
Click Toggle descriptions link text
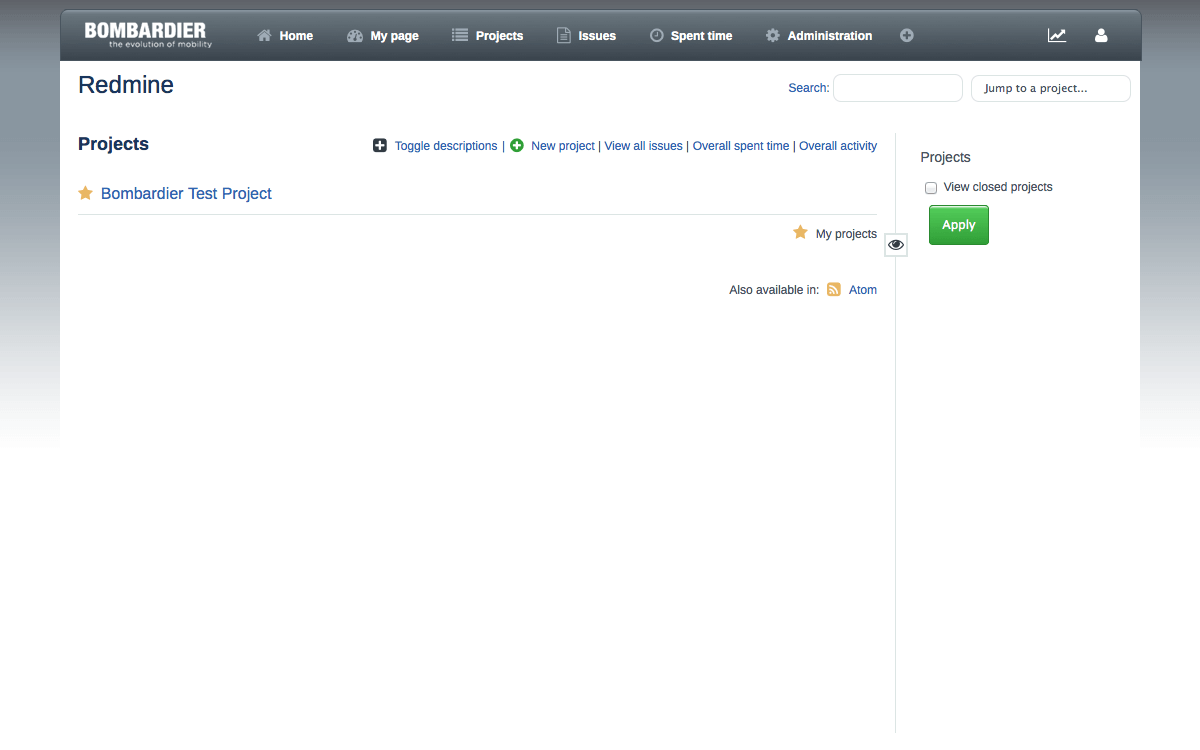(446, 146)
